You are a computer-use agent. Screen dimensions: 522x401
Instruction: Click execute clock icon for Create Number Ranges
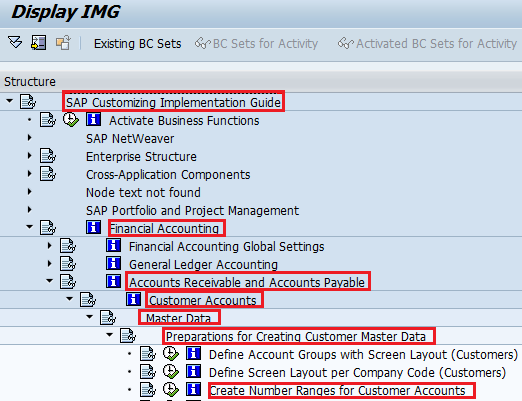point(171,390)
